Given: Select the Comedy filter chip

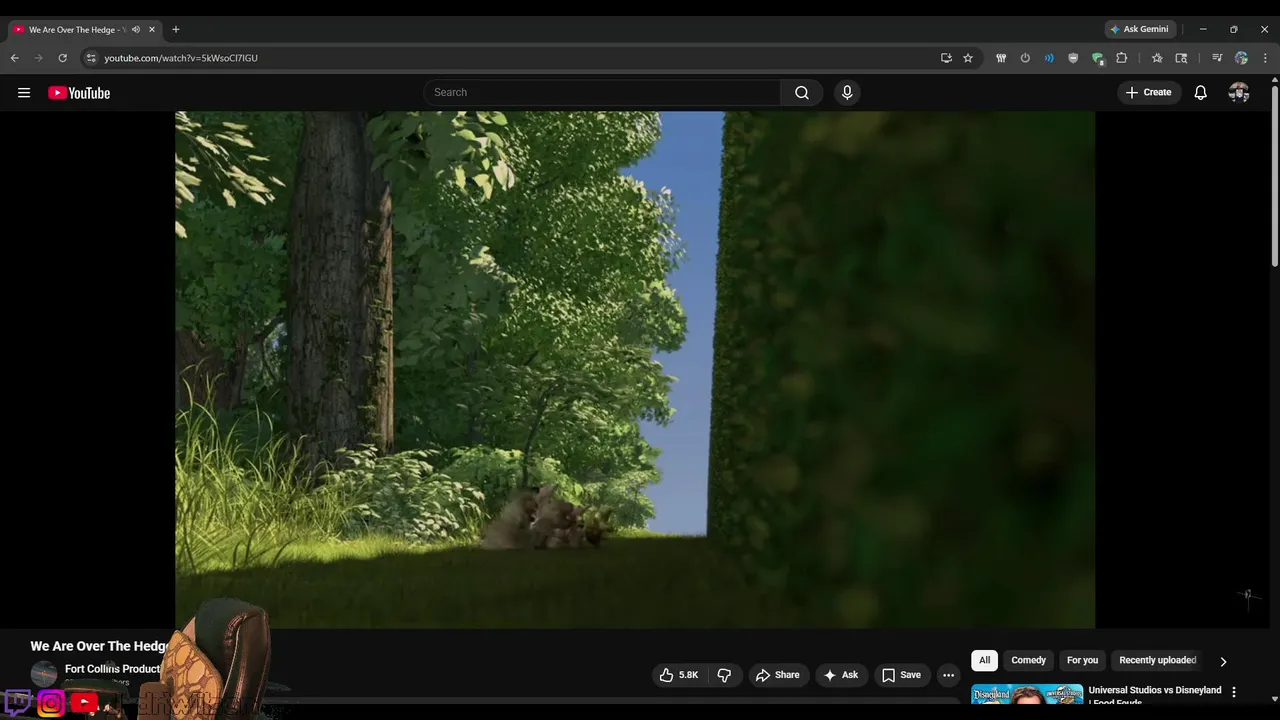Looking at the screenshot, I should pos(1028,660).
